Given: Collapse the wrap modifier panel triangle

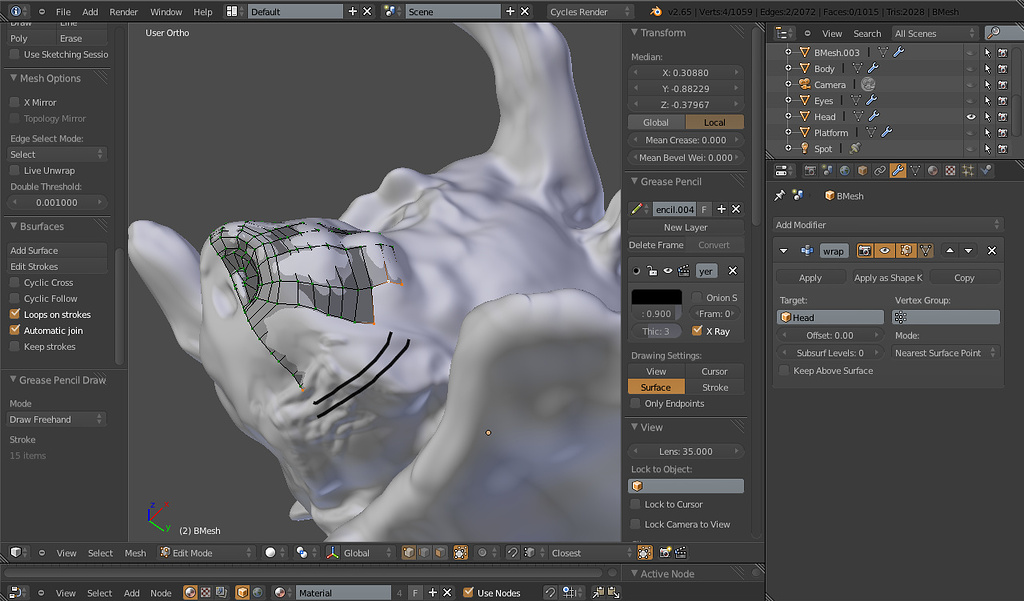Looking at the screenshot, I should click(784, 251).
